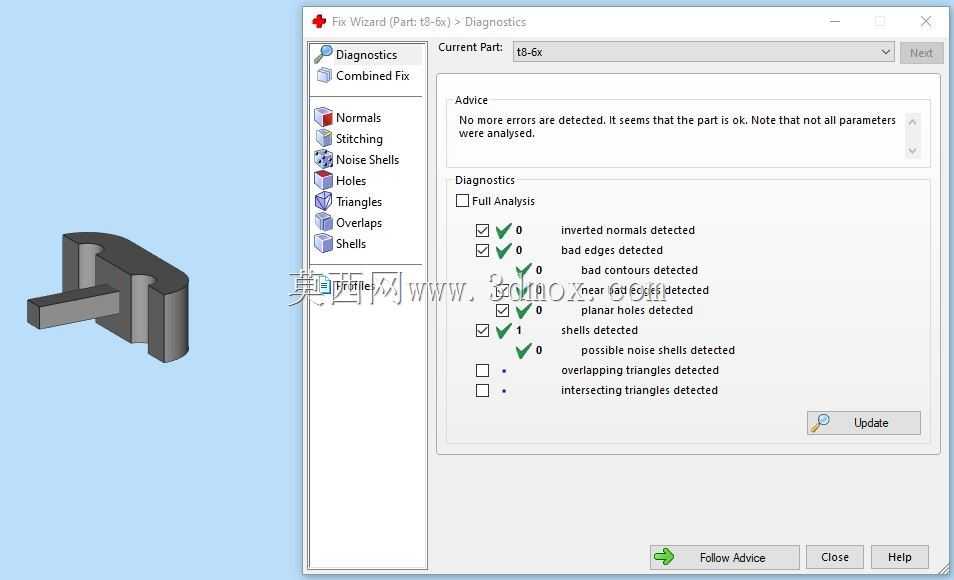Open the Current Part dropdown
954x580 pixels.
[703, 52]
